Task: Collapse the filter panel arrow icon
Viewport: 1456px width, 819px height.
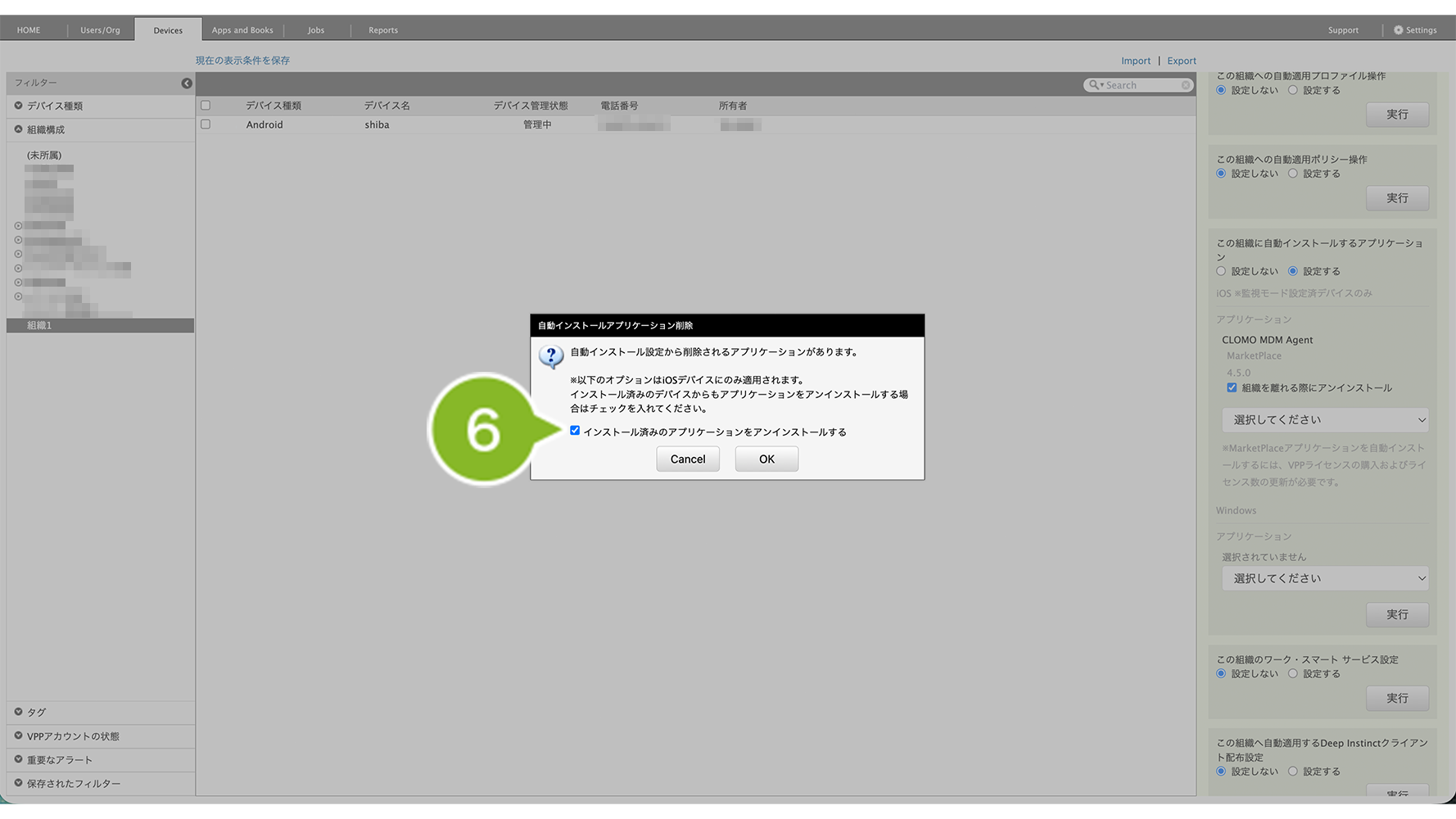Action: (187, 83)
